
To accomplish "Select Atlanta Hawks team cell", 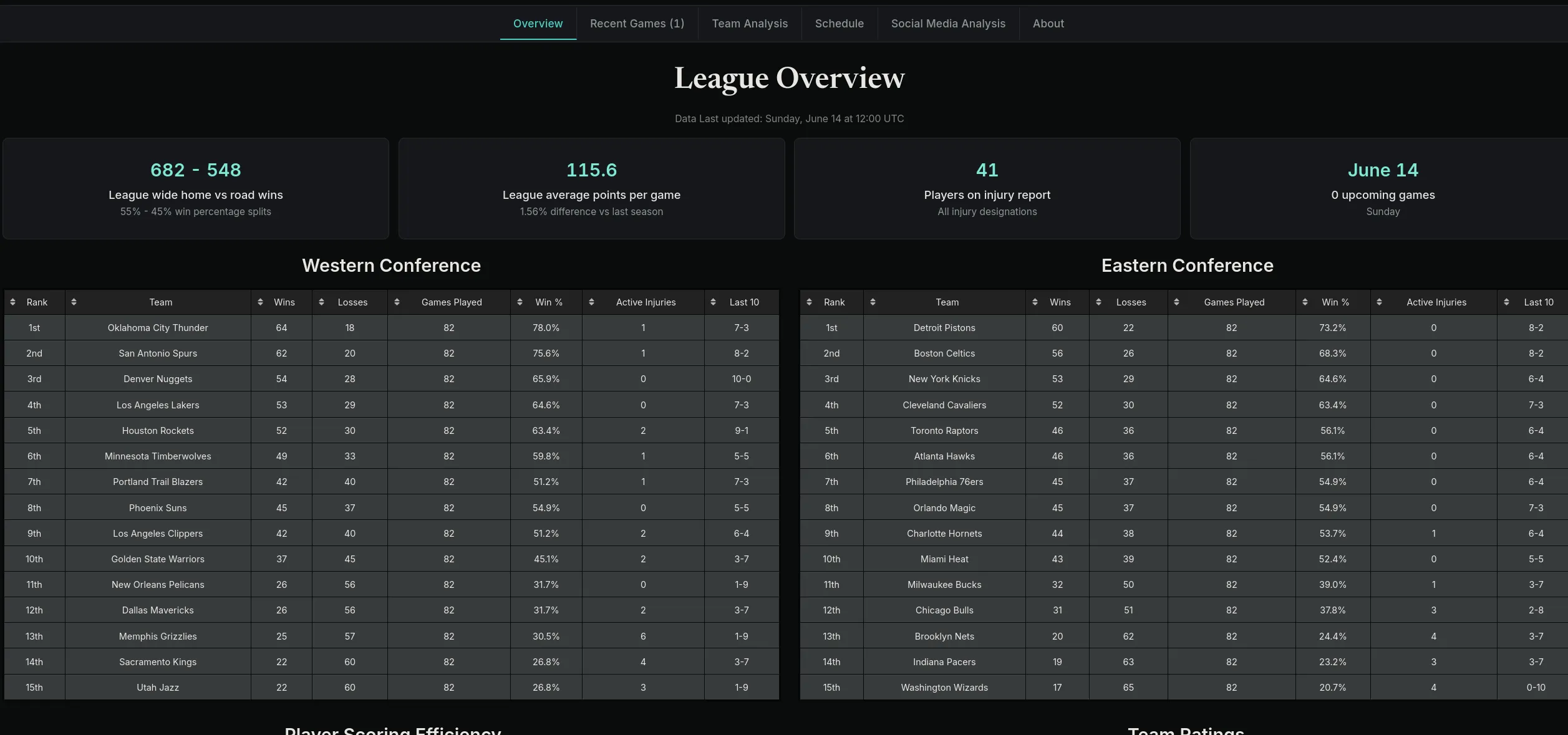I will [x=944, y=456].
